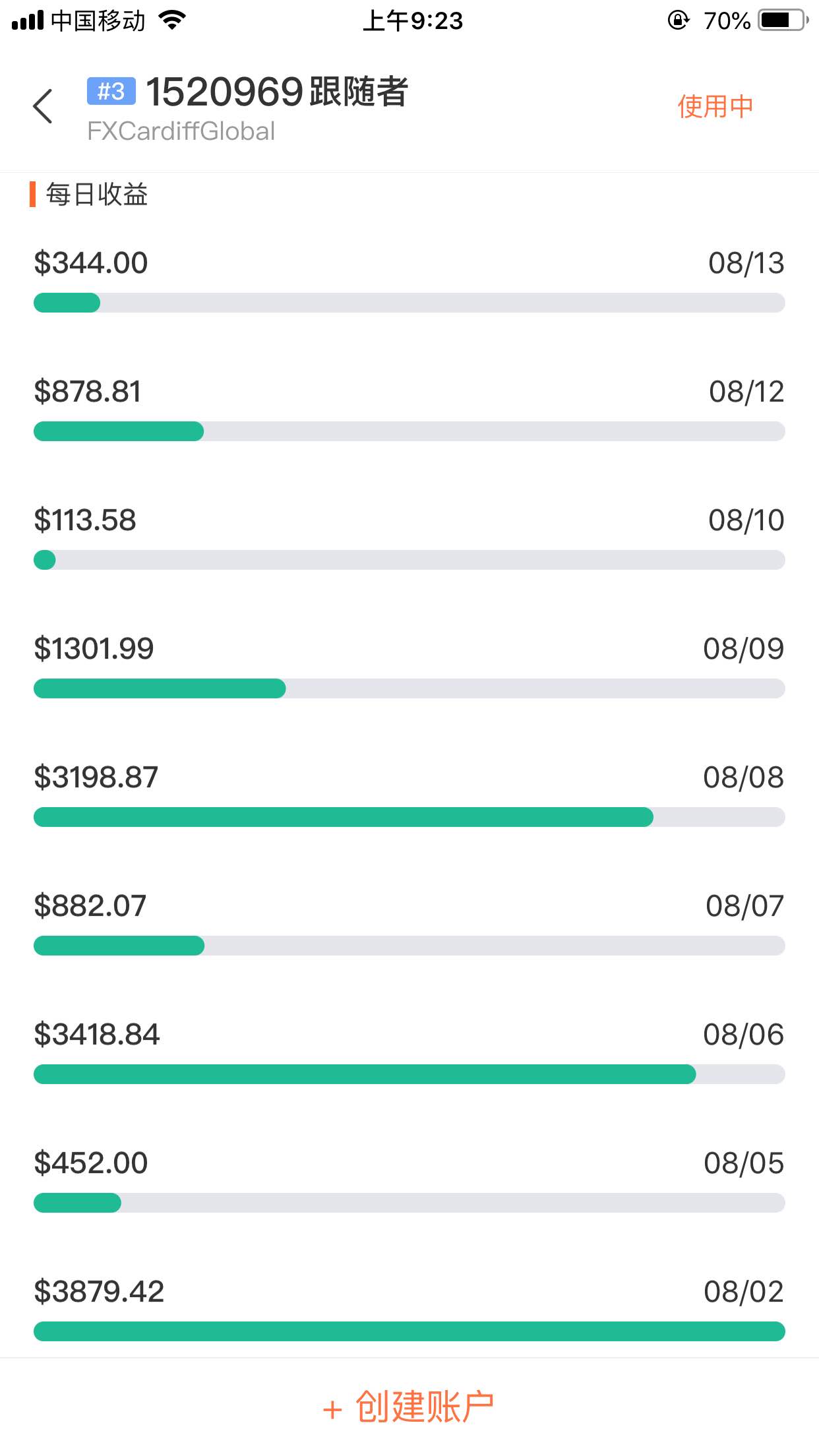The width and height of the screenshot is (819, 1456).
Task: Tap the $3418.84 earnings entry
Action: (x=97, y=1034)
